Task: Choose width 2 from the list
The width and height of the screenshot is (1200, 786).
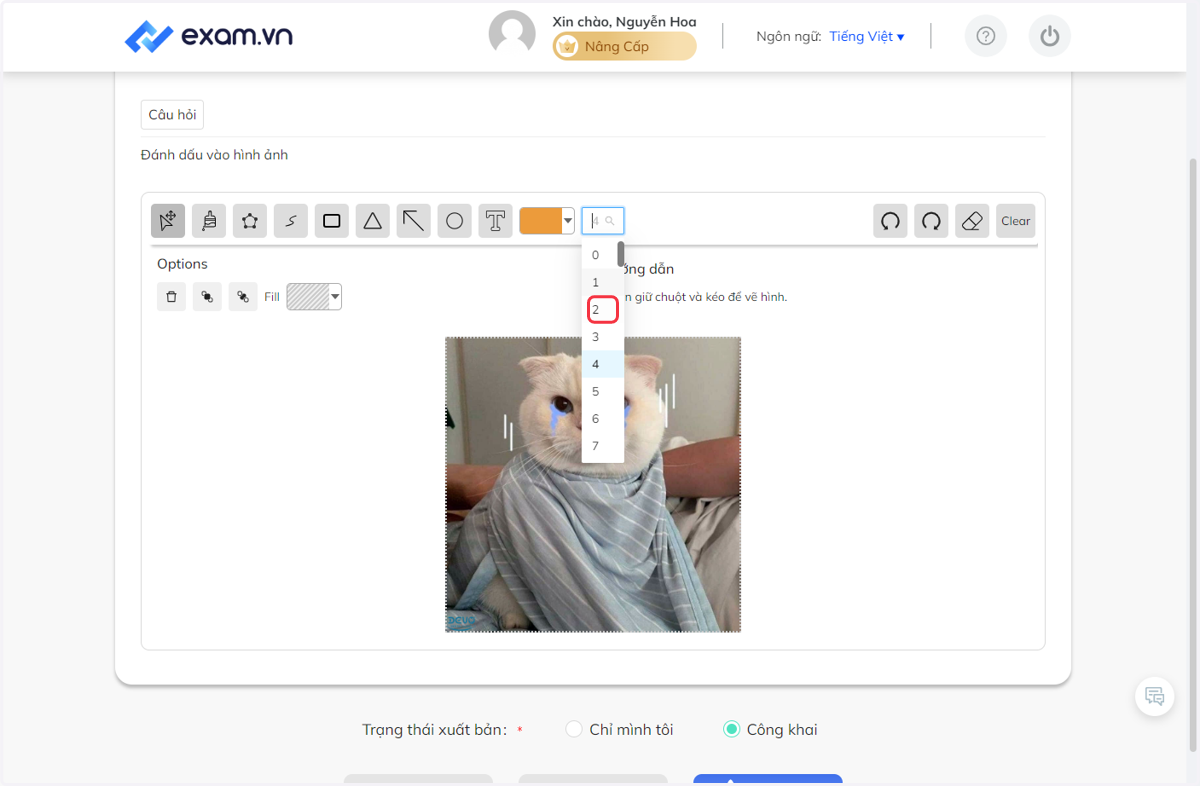Action: pos(603,310)
